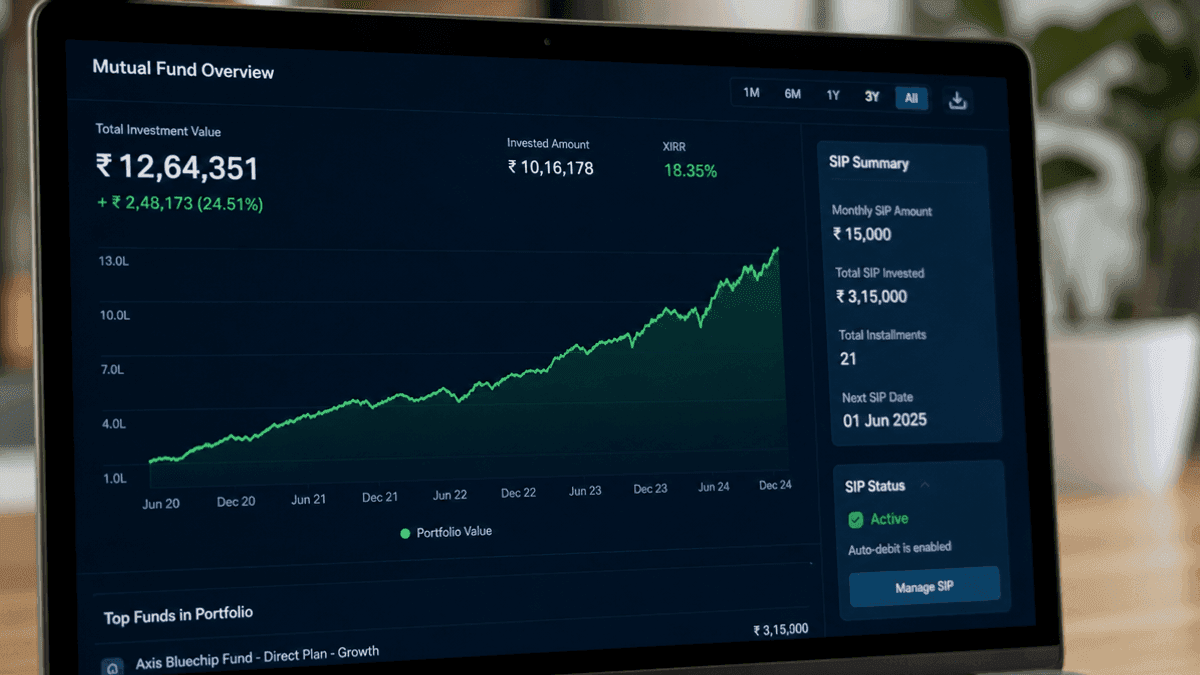This screenshot has height=675, width=1200.
Task: Click the green dot in Portfolio Value legend
Action: [x=405, y=534]
